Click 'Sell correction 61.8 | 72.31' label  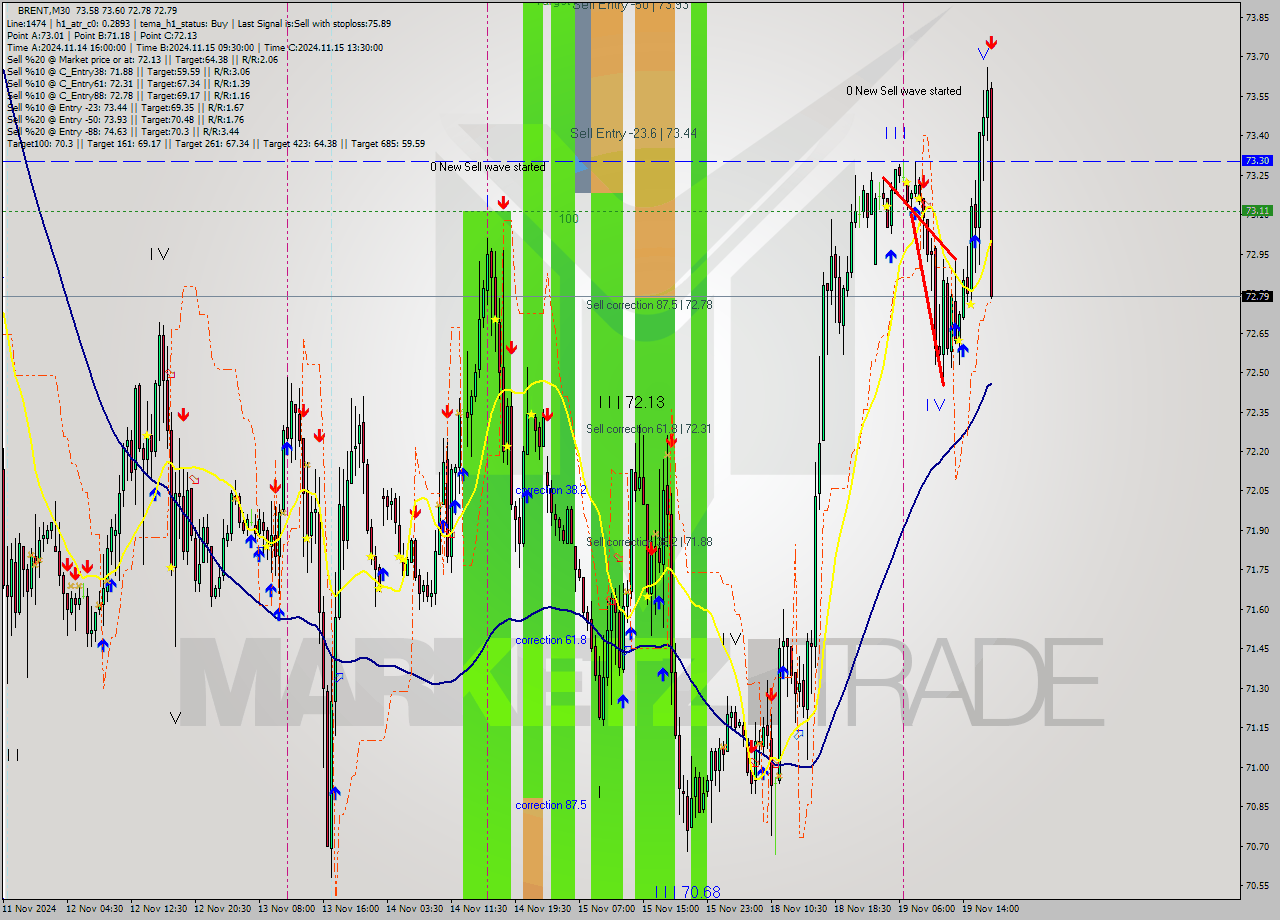pyautogui.click(x=648, y=428)
